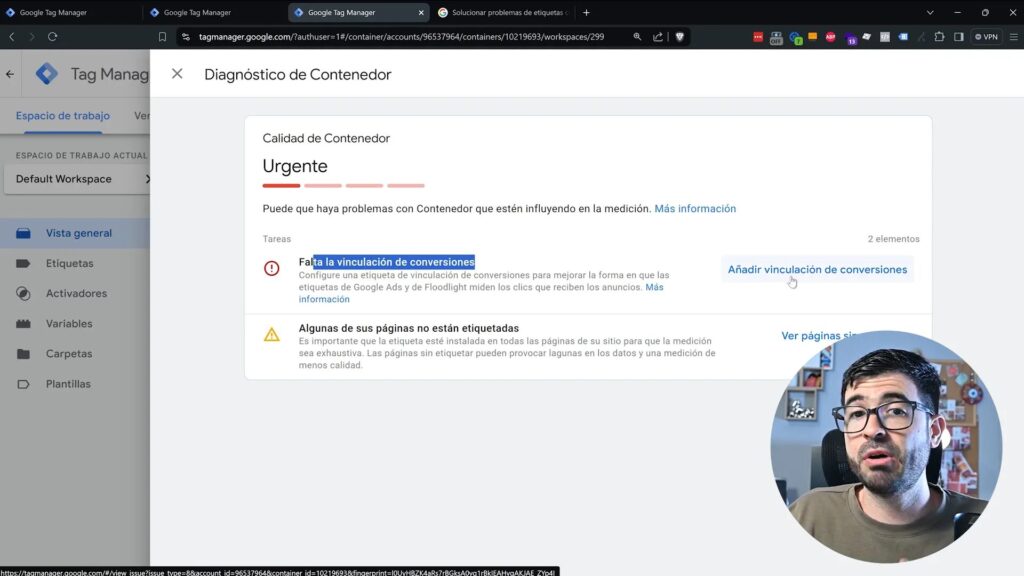This screenshot has width=1024, height=576.
Task: Click the red error icon for missing conversion linking
Action: (x=272, y=268)
